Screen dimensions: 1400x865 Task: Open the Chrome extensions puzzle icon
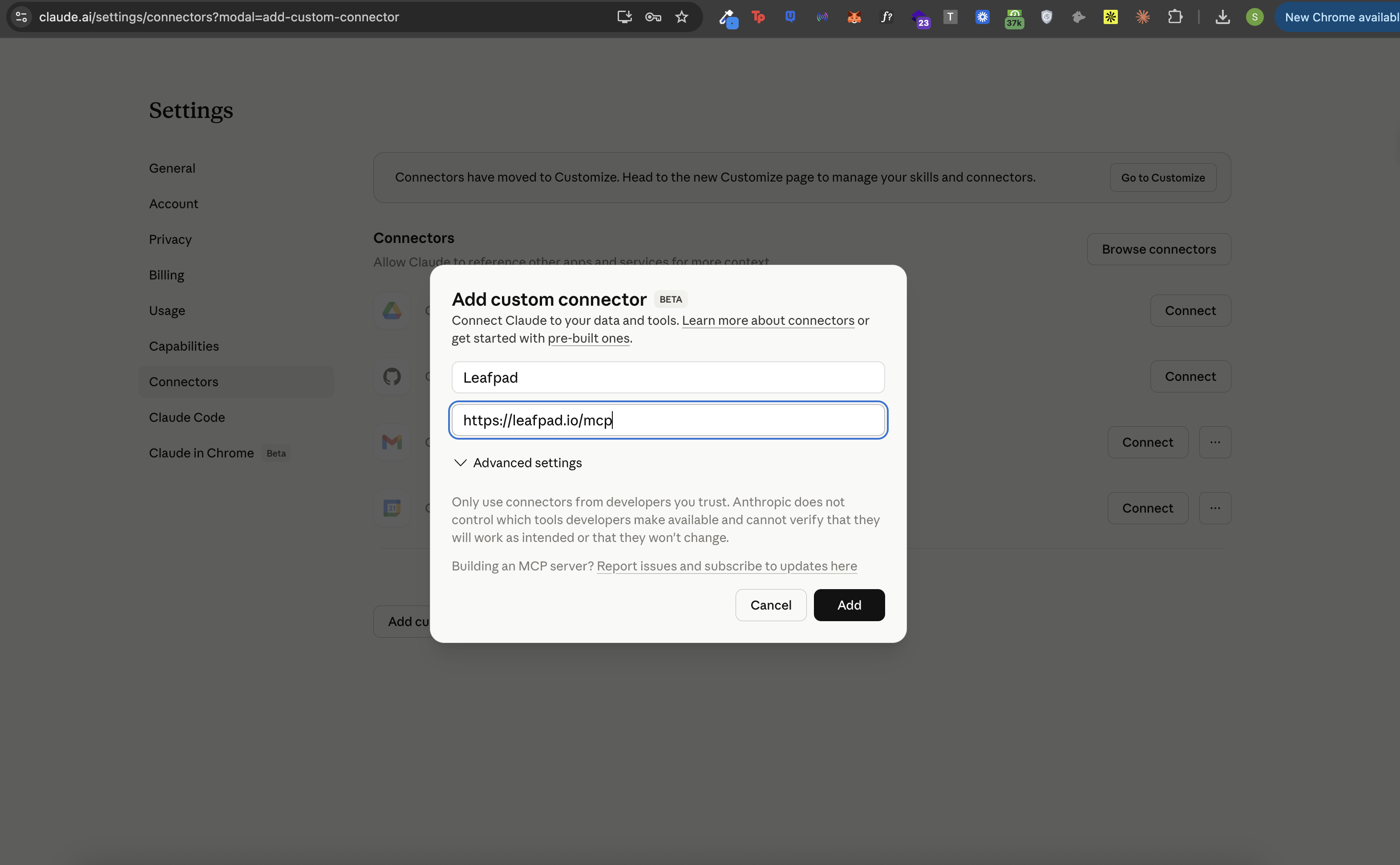click(x=1174, y=16)
